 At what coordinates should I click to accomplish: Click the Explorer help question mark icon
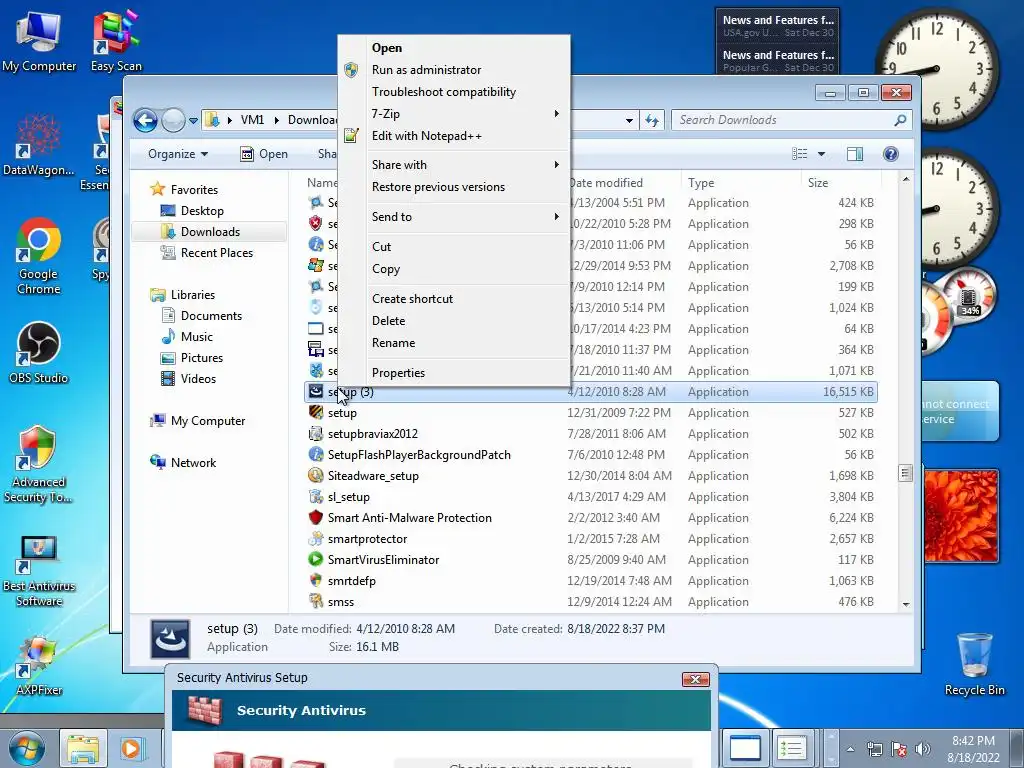(x=890, y=153)
